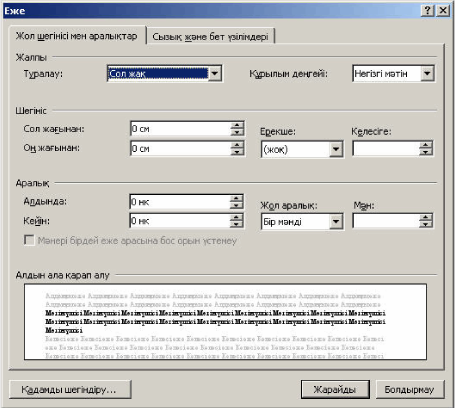Decrease the Оң жағынан indent value

237,152
